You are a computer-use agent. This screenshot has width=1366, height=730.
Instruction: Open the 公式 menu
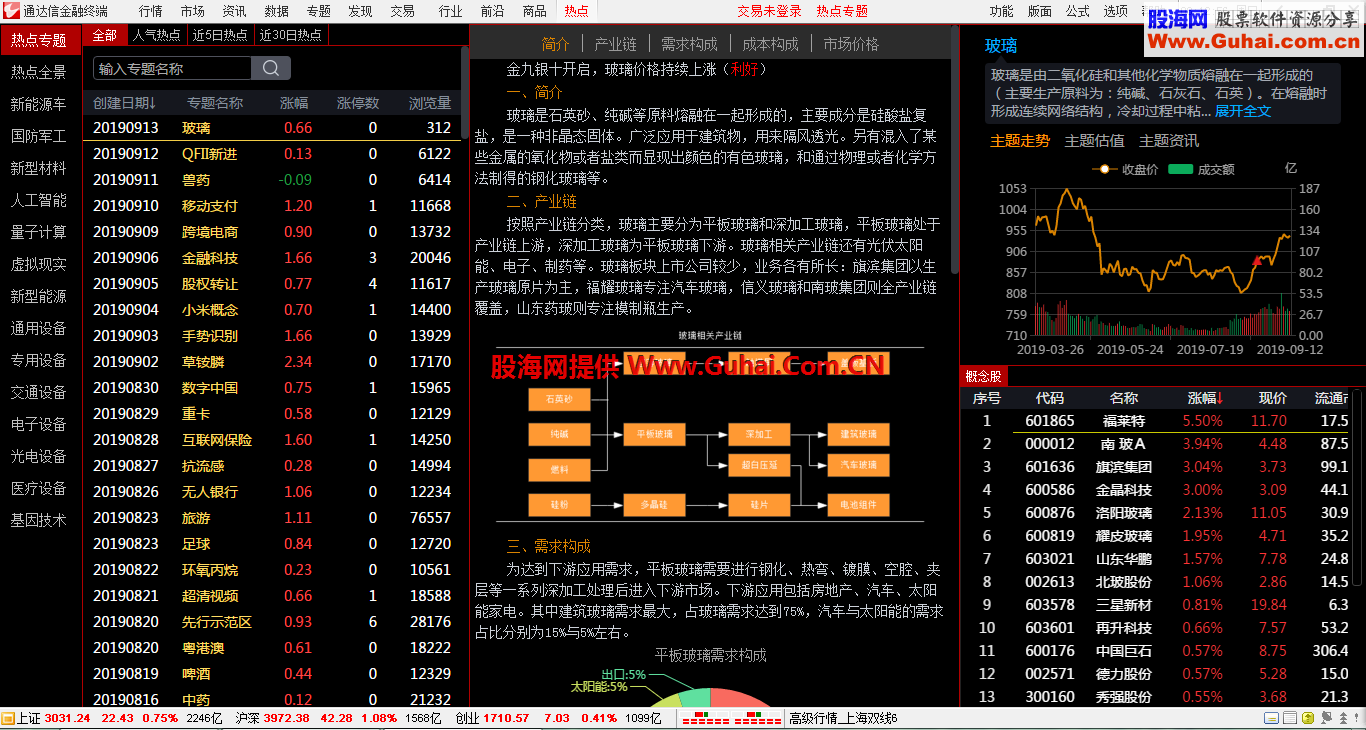tap(1078, 11)
